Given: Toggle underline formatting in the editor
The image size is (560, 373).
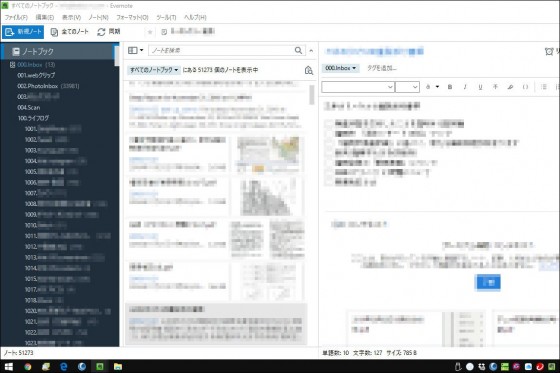Looking at the screenshot, I should [x=480, y=87].
